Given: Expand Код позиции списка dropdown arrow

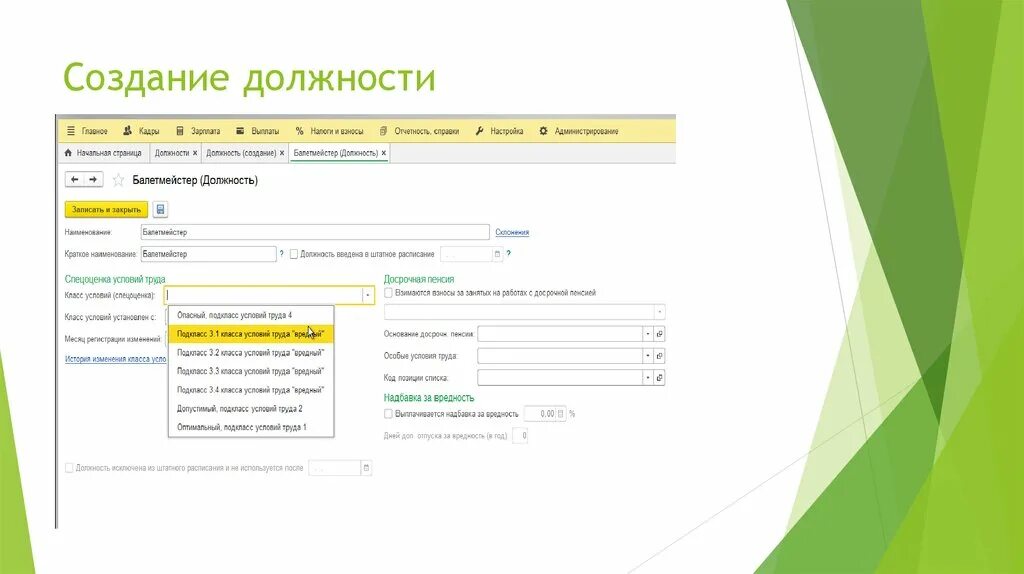Looking at the screenshot, I should point(648,377).
